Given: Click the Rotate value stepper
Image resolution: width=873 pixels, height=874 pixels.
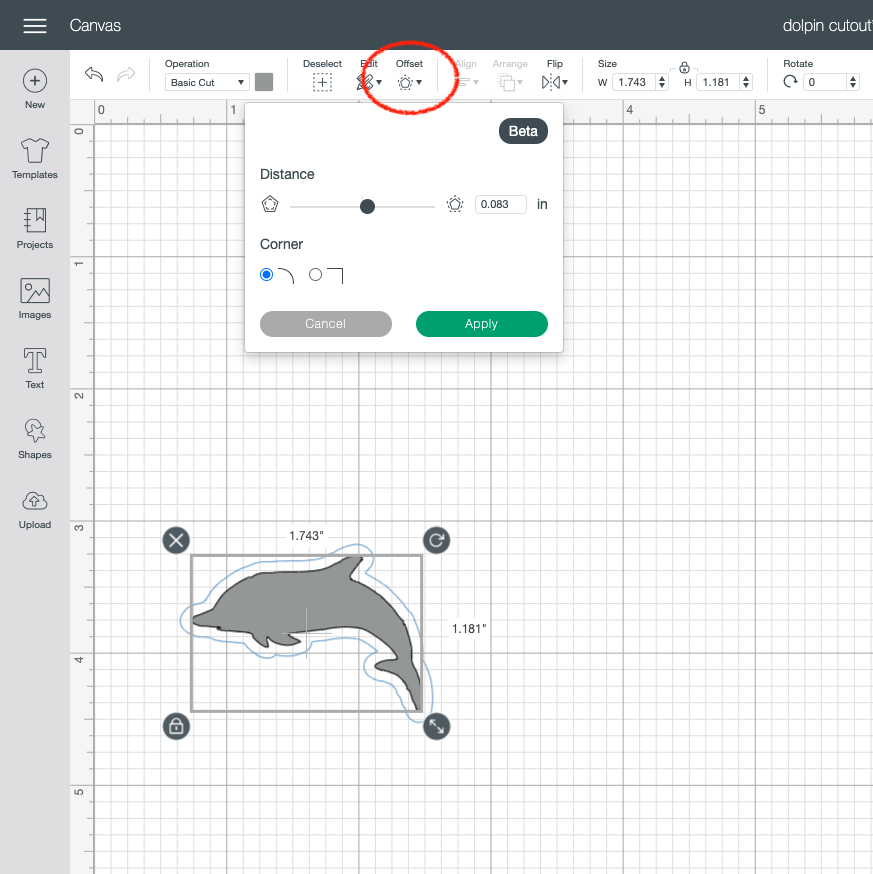Looking at the screenshot, I should point(853,82).
